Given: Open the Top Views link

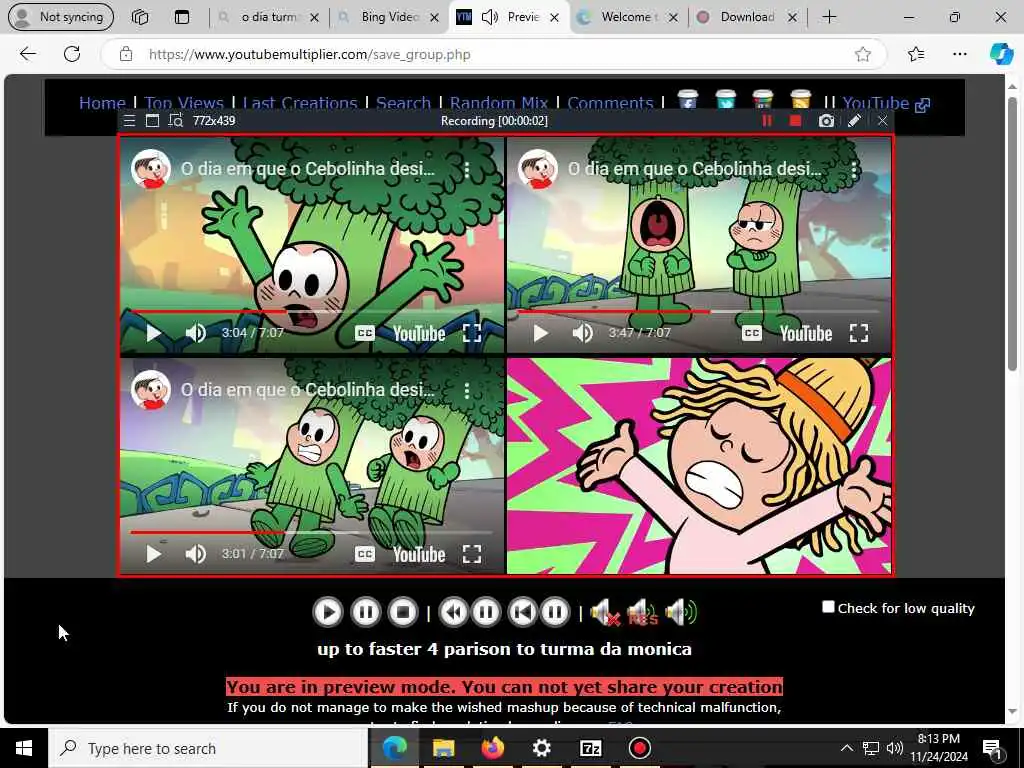Looking at the screenshot, I should (184, 103).
